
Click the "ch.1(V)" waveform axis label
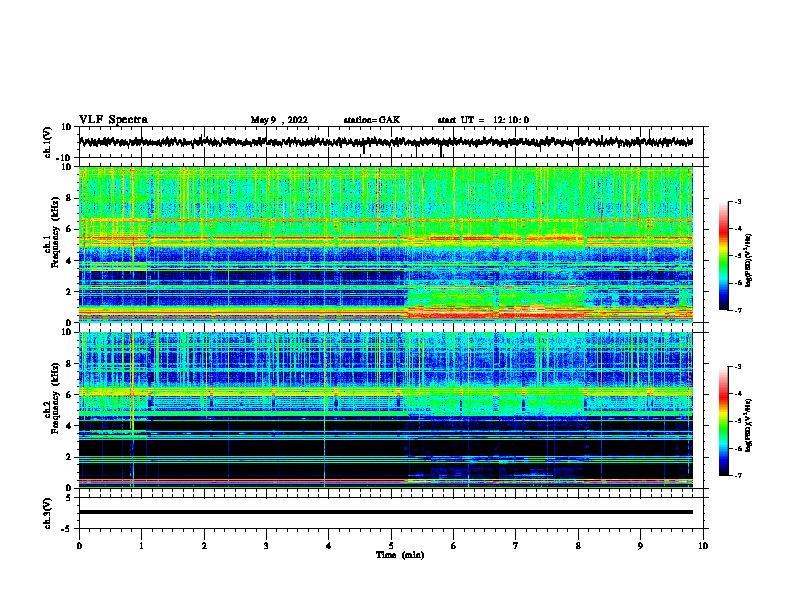[x=48, y=142]
